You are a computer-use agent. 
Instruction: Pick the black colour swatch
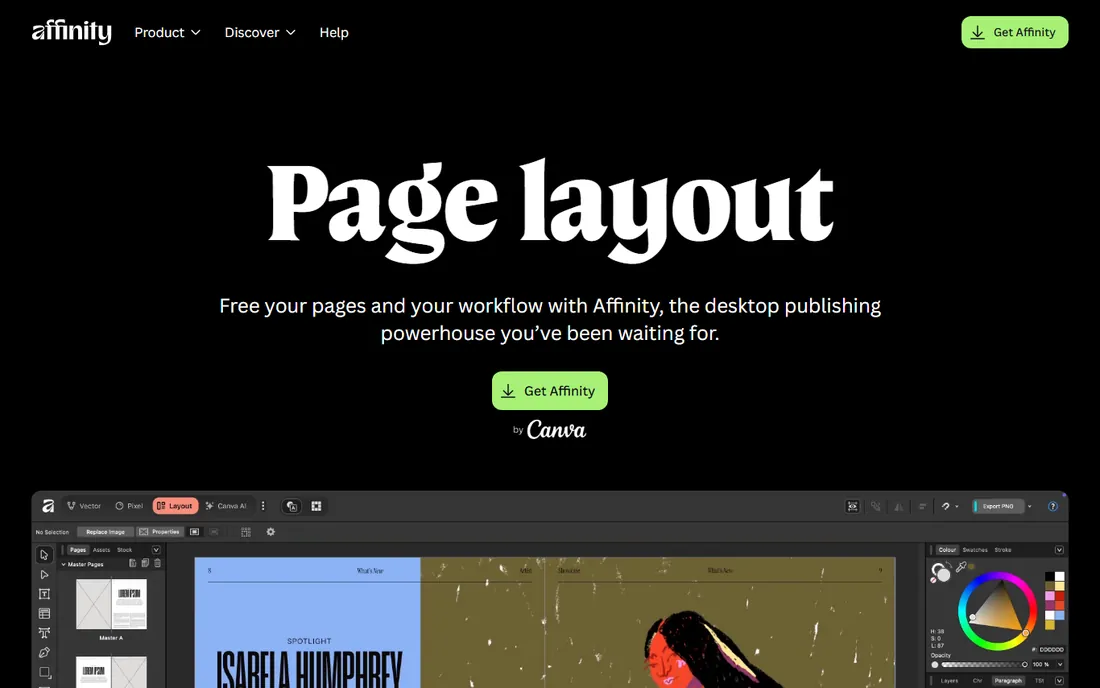pyautogui.click(x=1049, y=576)
